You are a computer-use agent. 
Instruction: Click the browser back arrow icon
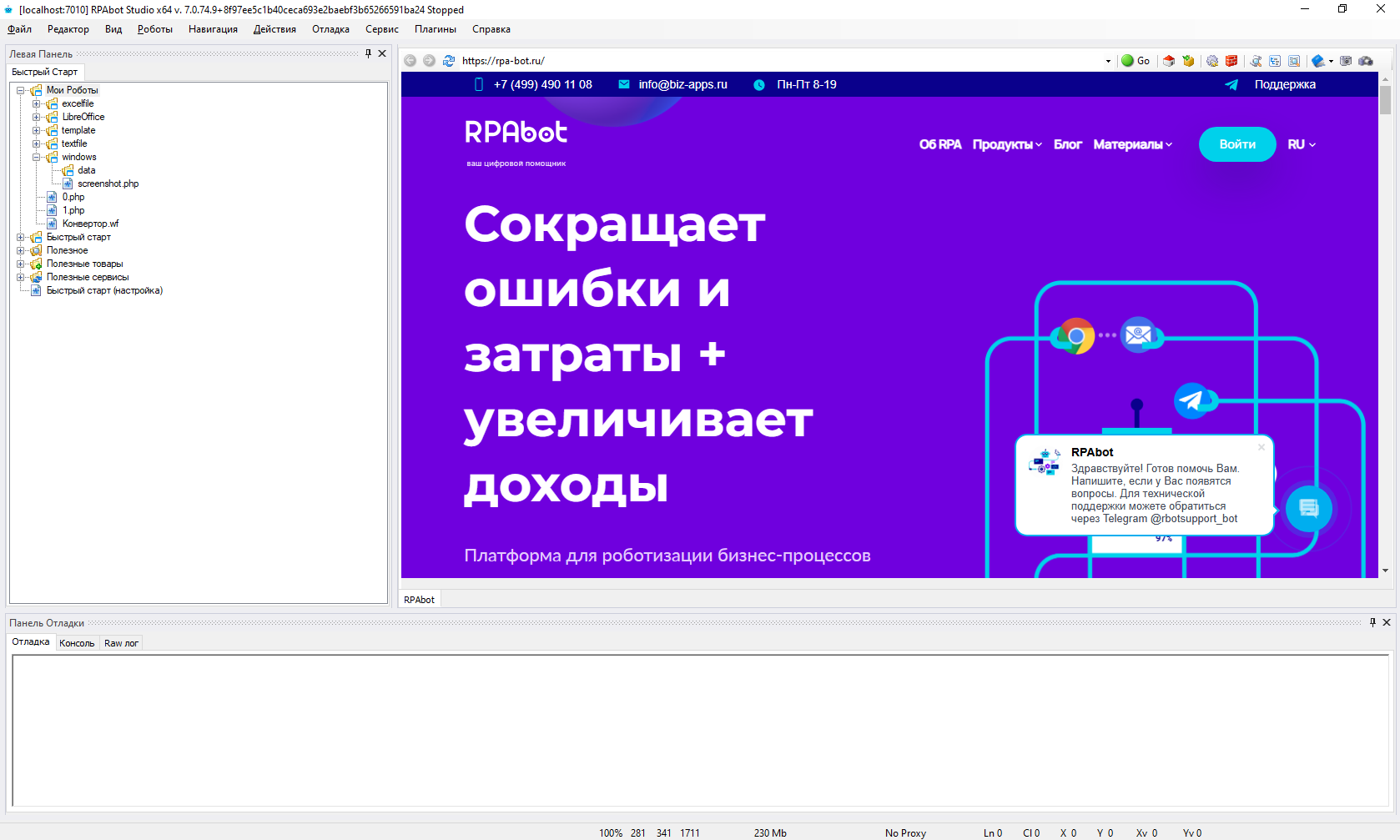pyautogui.click(x=410, y=61)
